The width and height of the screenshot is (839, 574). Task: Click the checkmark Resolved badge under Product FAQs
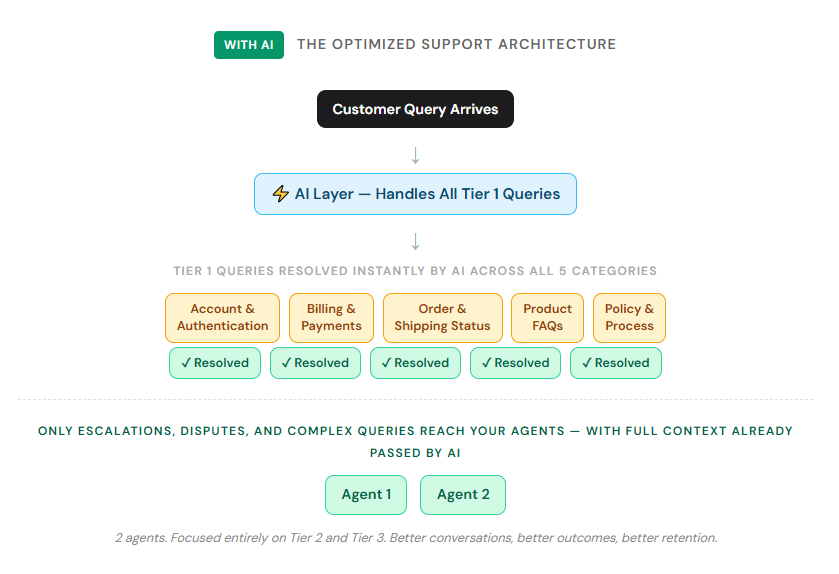click(x=515, y=363)
